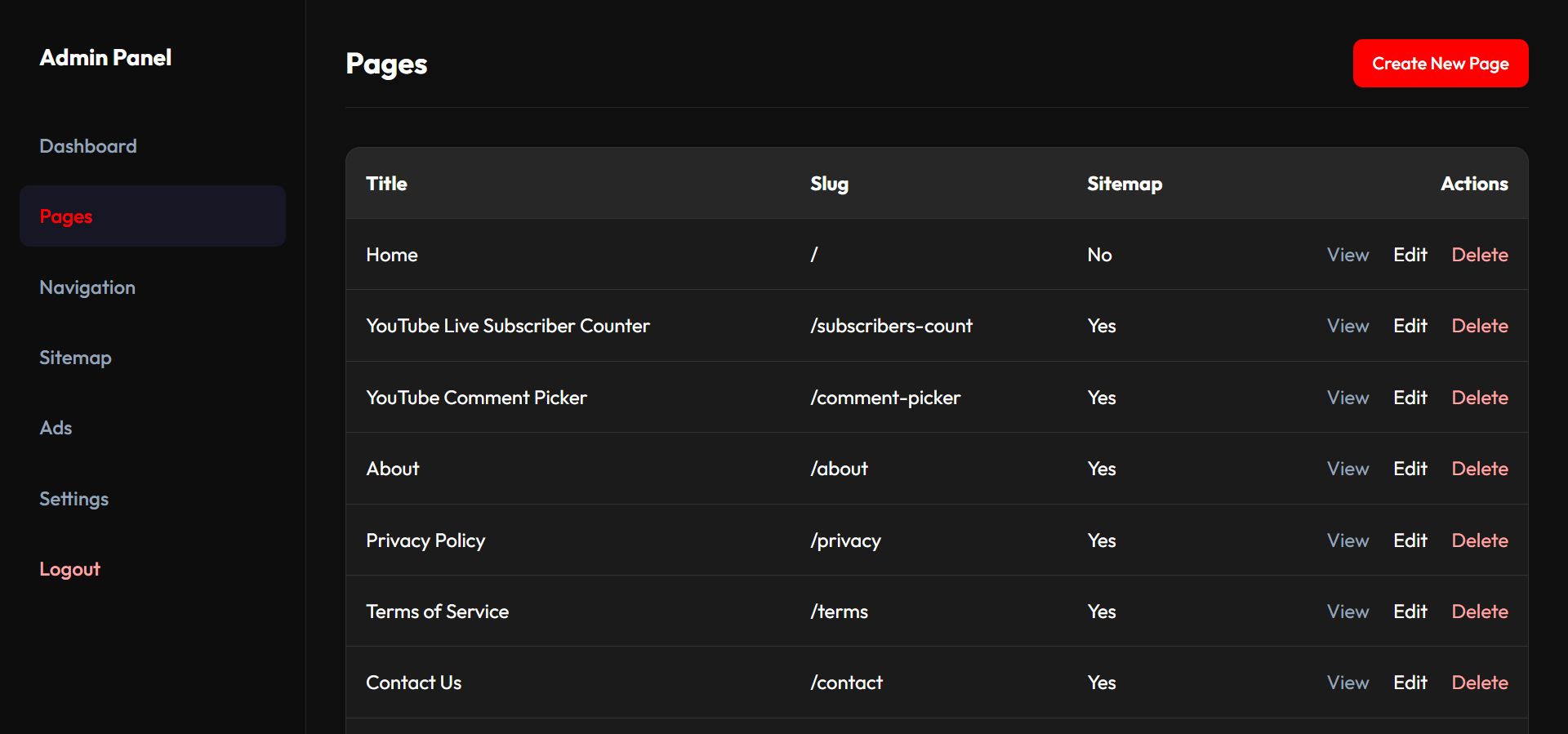1568x734 pixels.
Task: Open the Ads sidebar section
Action: tap(56, 428)
